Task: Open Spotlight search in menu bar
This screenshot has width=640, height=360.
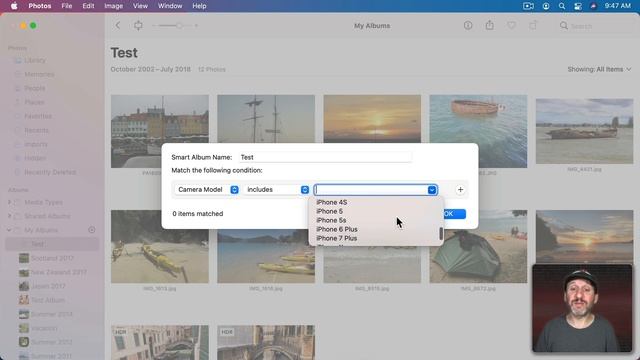Action: click(562, 6)
